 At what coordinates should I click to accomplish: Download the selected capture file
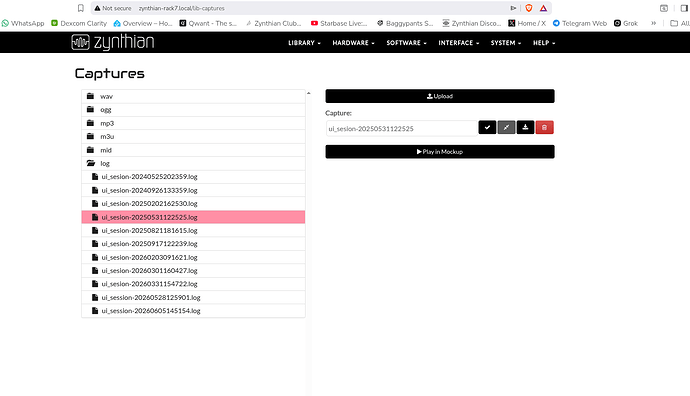click(525, 128)
